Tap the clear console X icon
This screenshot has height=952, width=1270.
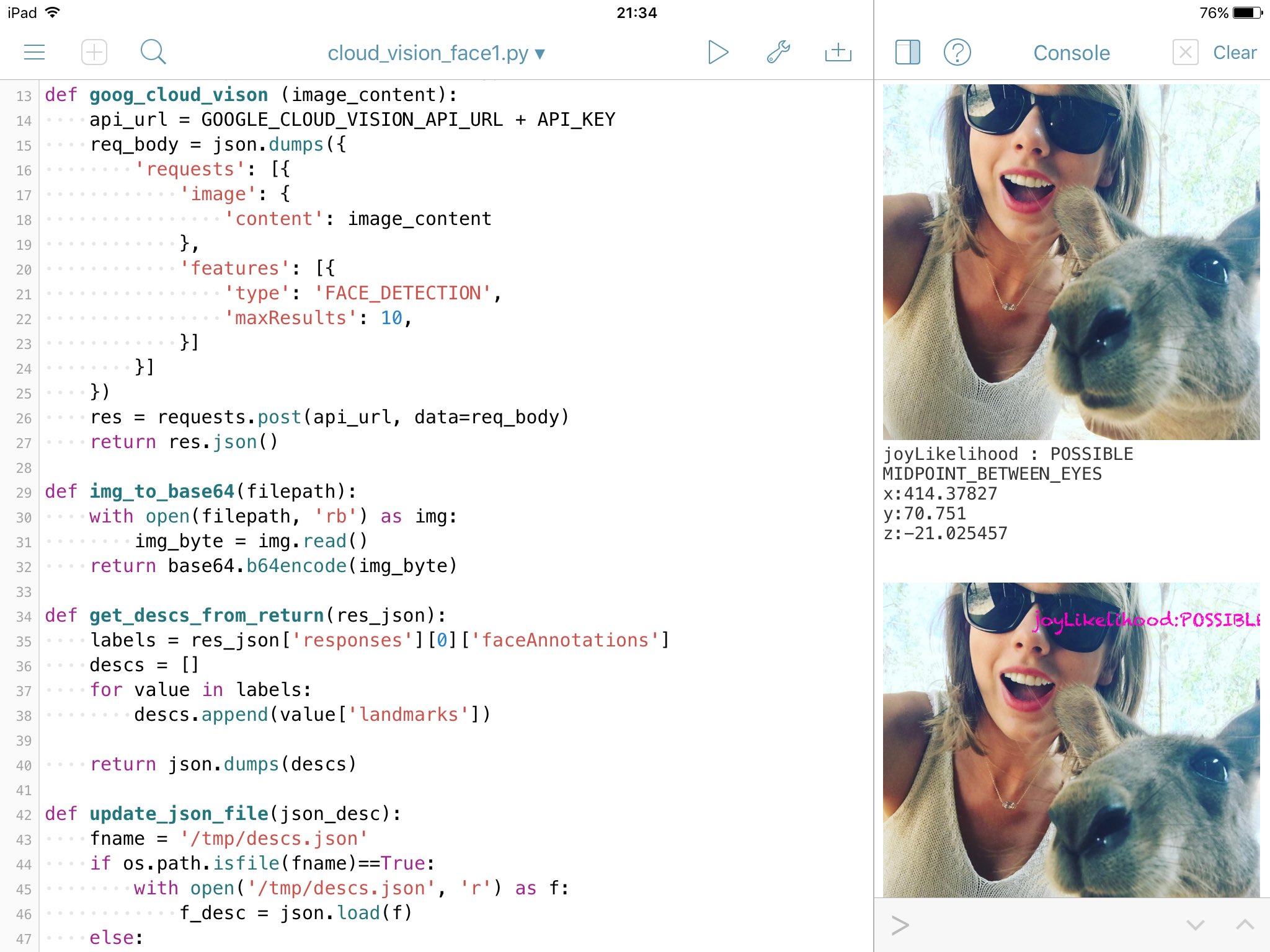(x=1185, y=53)
